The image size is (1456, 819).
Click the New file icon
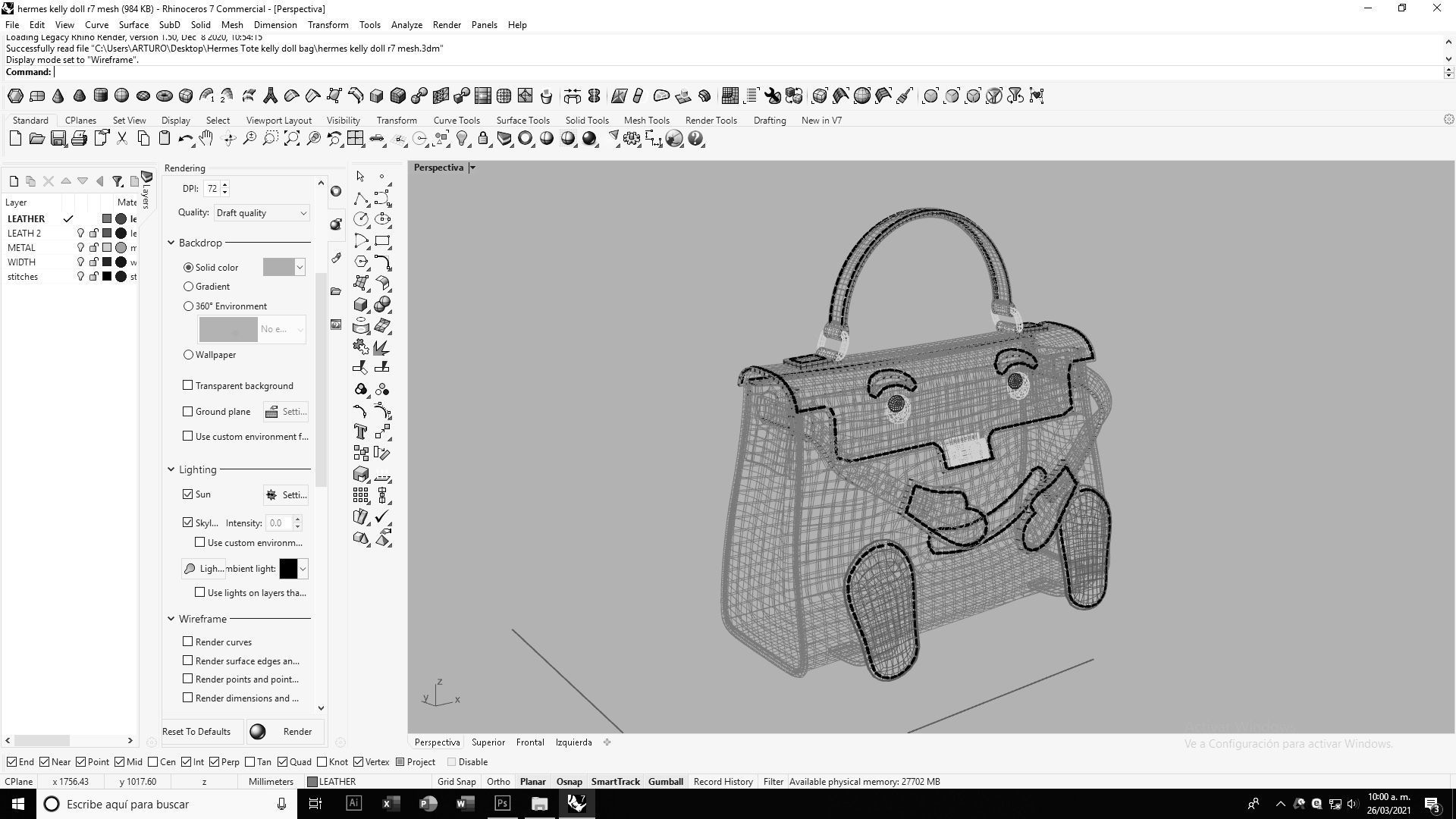(x=15, y=139)
